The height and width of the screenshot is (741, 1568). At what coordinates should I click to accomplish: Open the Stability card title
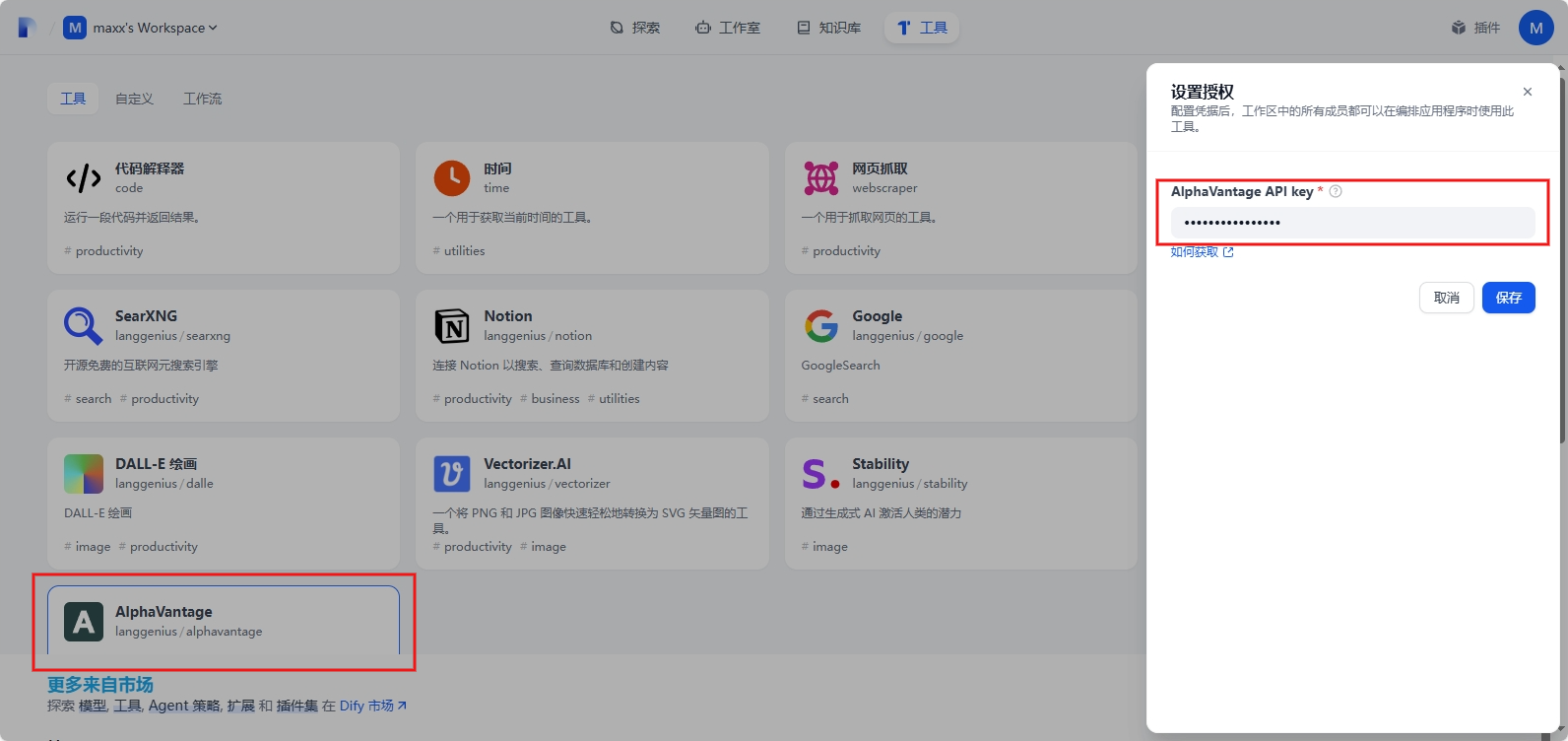(881, 464)
